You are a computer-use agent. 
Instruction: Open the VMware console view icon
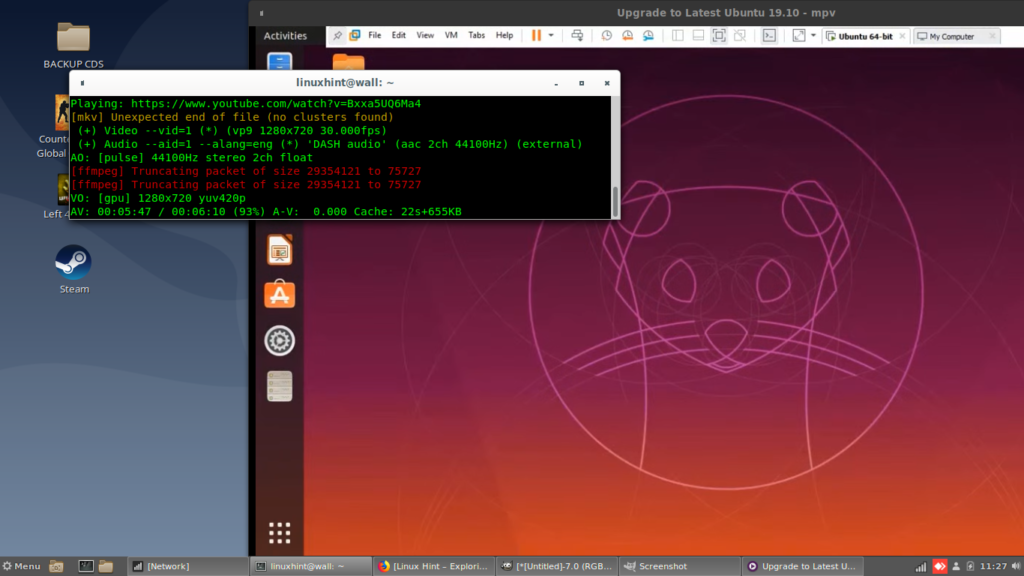769,35
